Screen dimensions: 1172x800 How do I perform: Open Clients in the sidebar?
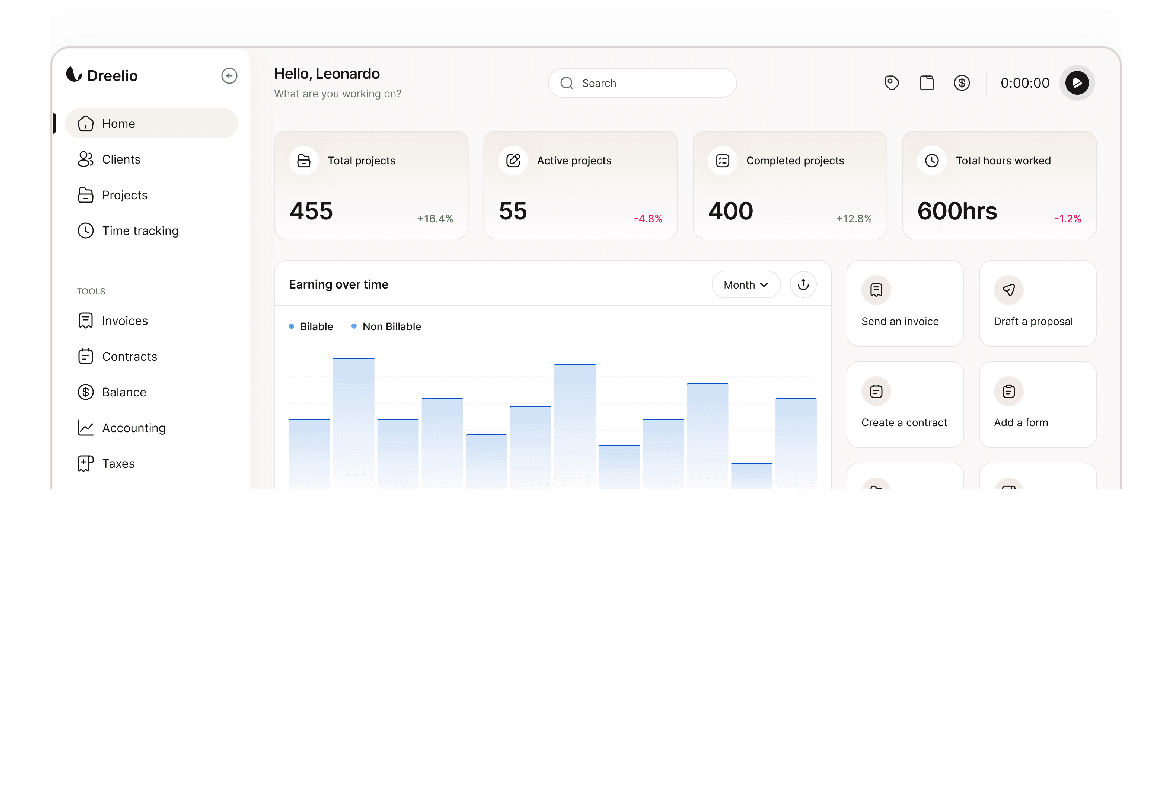151,159
